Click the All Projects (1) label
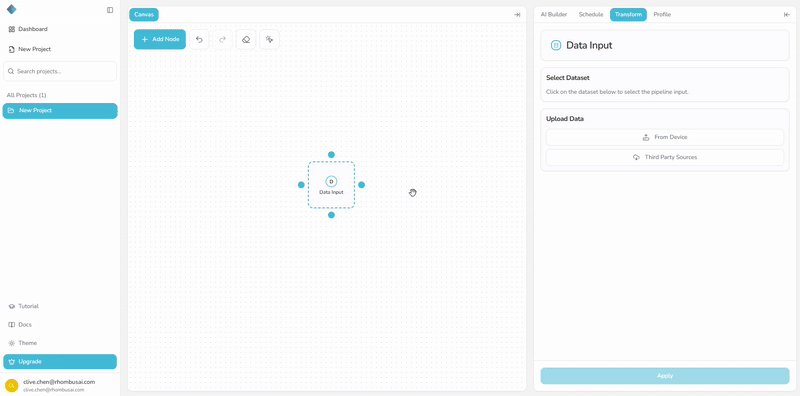This screenshot has width=800, height=396. coord(27,95)
